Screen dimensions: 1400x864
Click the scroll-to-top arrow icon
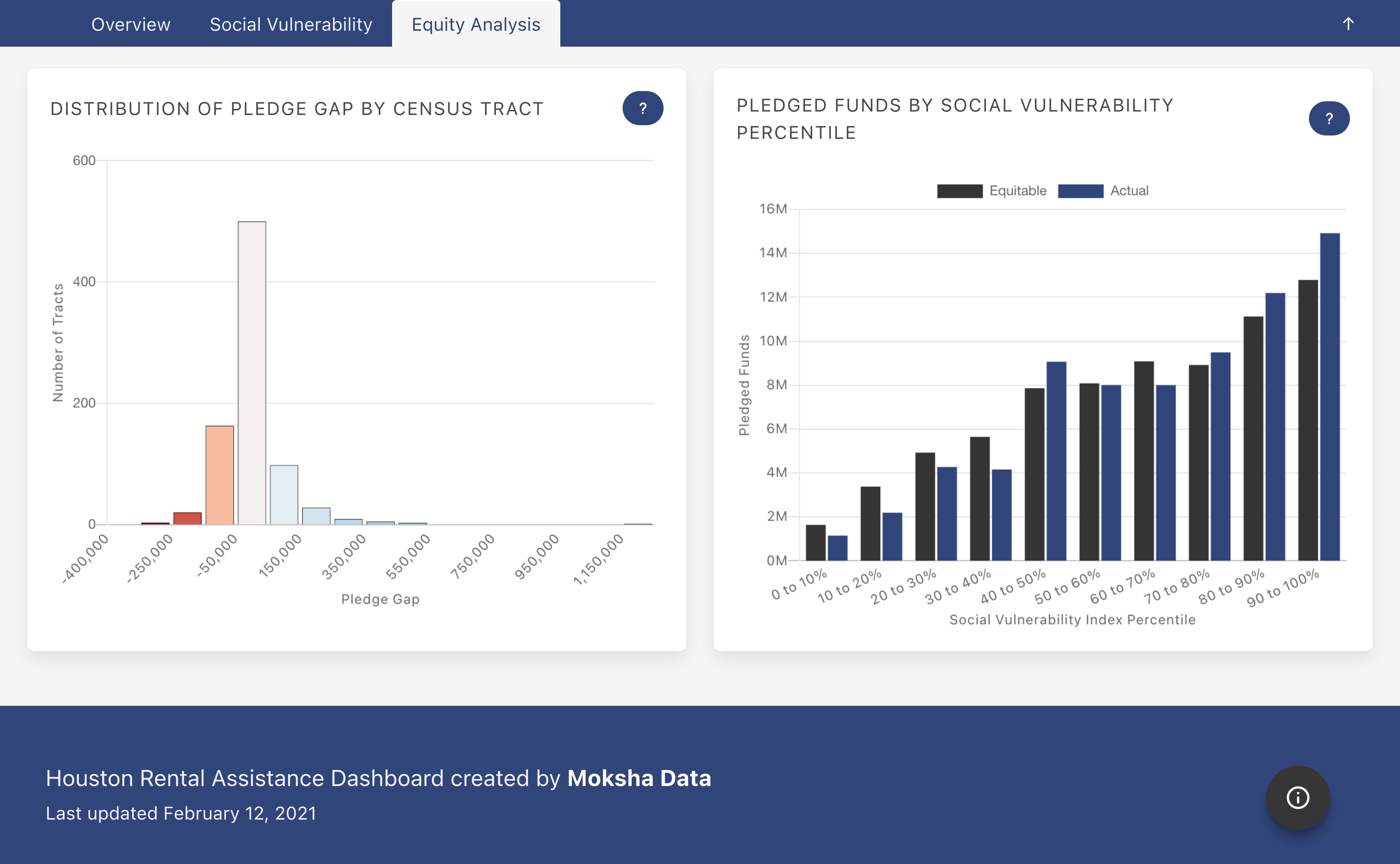1348,24
